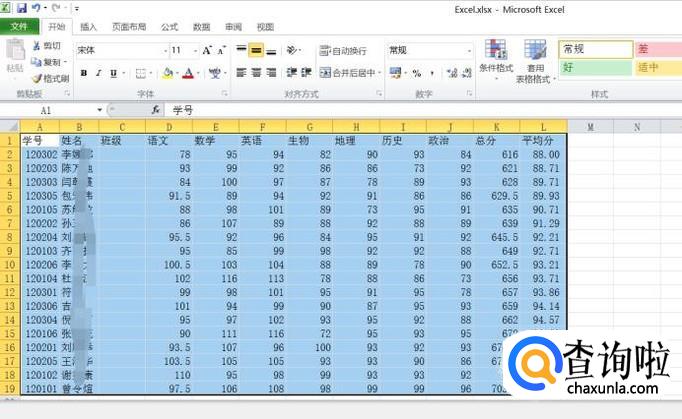Decrease font size with smaller A icon
682x419 pixels.
[x=221, y=50]
